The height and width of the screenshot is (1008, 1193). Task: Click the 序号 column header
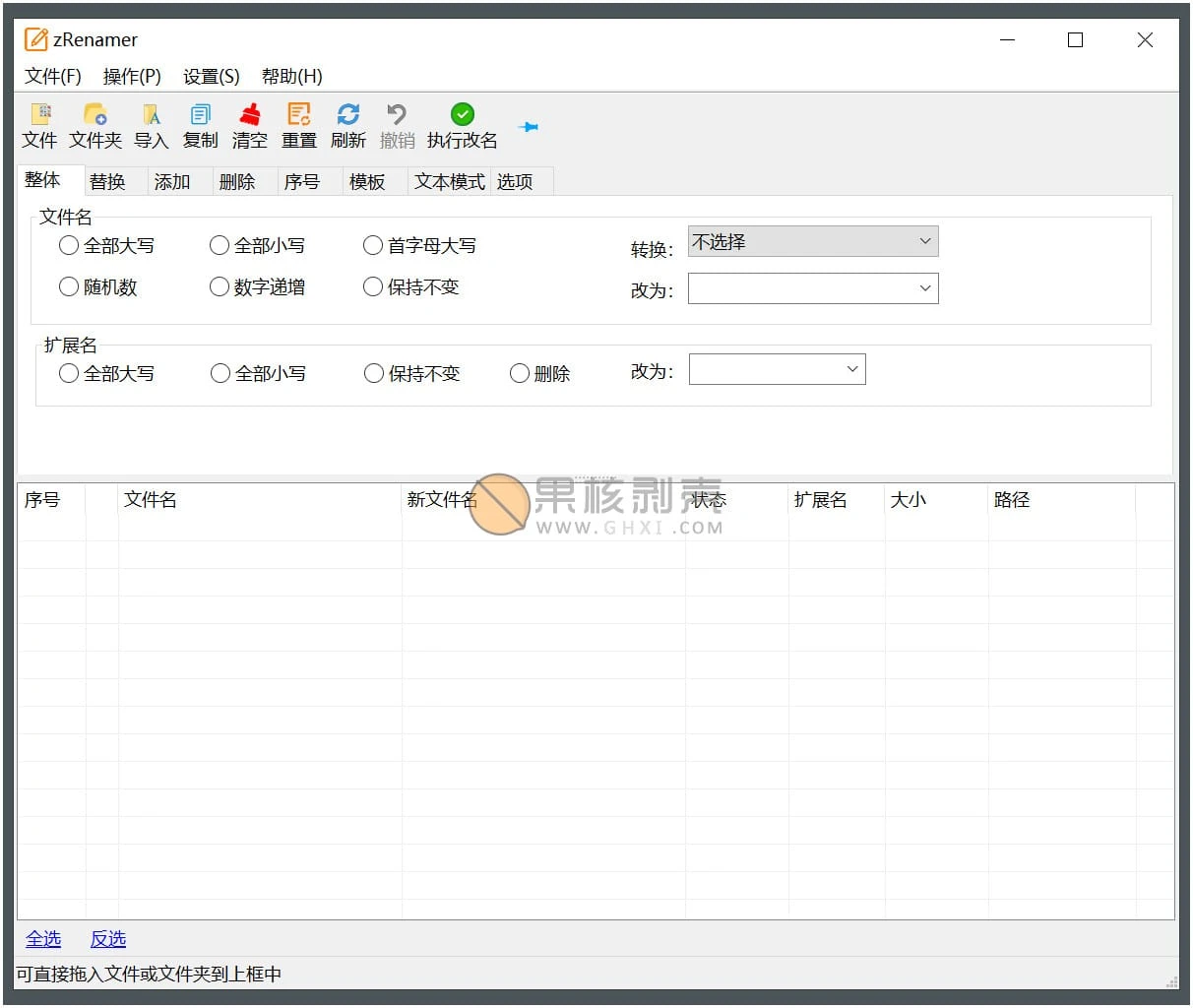click(x=52, y=500)
